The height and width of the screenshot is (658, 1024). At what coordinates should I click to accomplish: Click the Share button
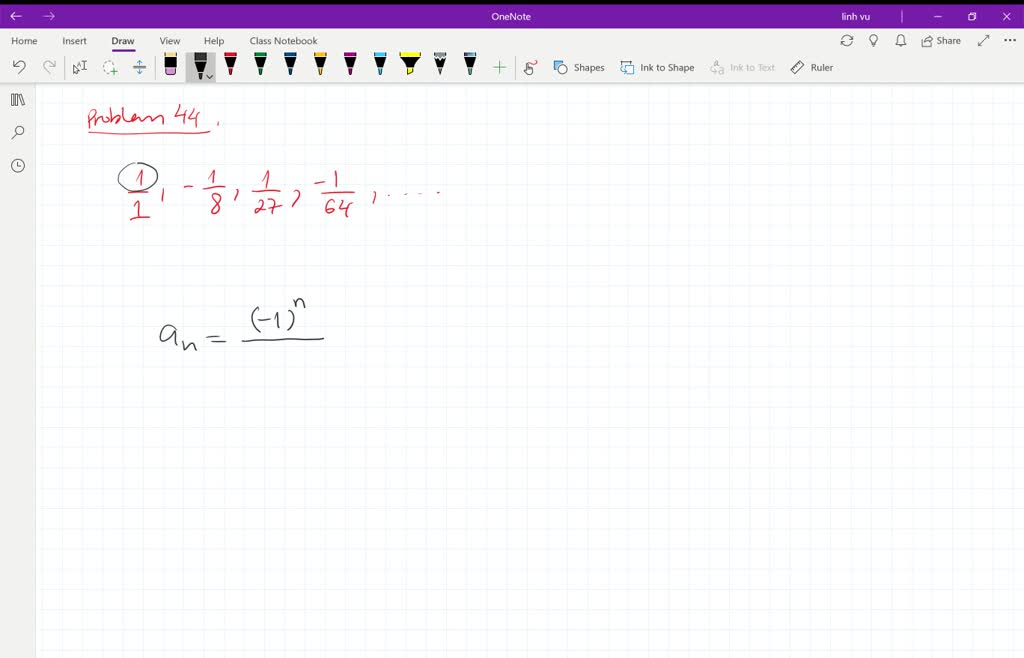pyautogui.click(x=938, y=40)
